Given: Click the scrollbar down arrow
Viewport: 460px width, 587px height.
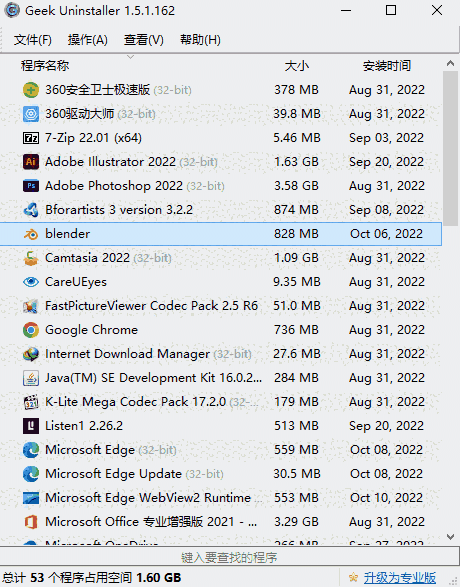Looking at the screenshot, I should click(x=451, y=537).
